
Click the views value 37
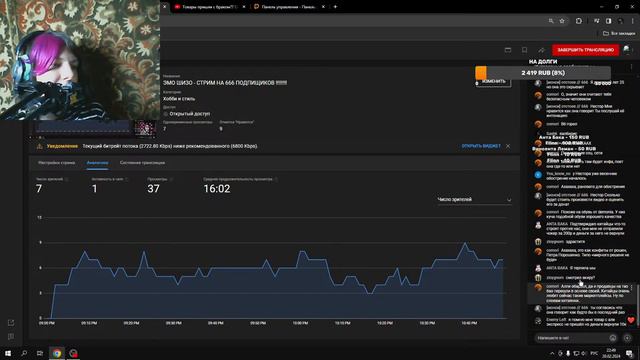pyautogui.click(x=153, y=189)
